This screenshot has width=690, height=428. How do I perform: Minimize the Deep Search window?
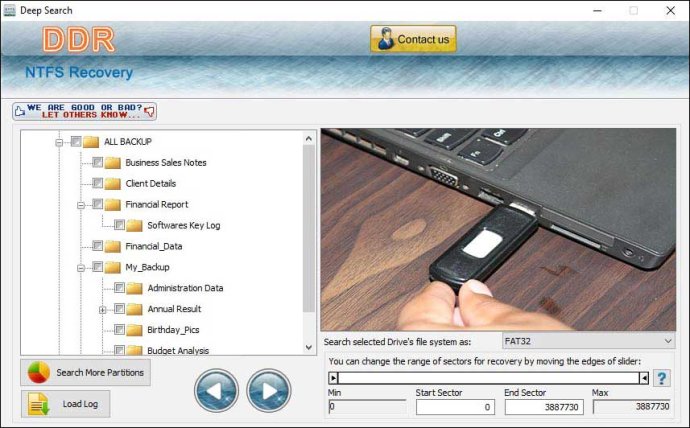pyautogui.click(x=597, y=11)
